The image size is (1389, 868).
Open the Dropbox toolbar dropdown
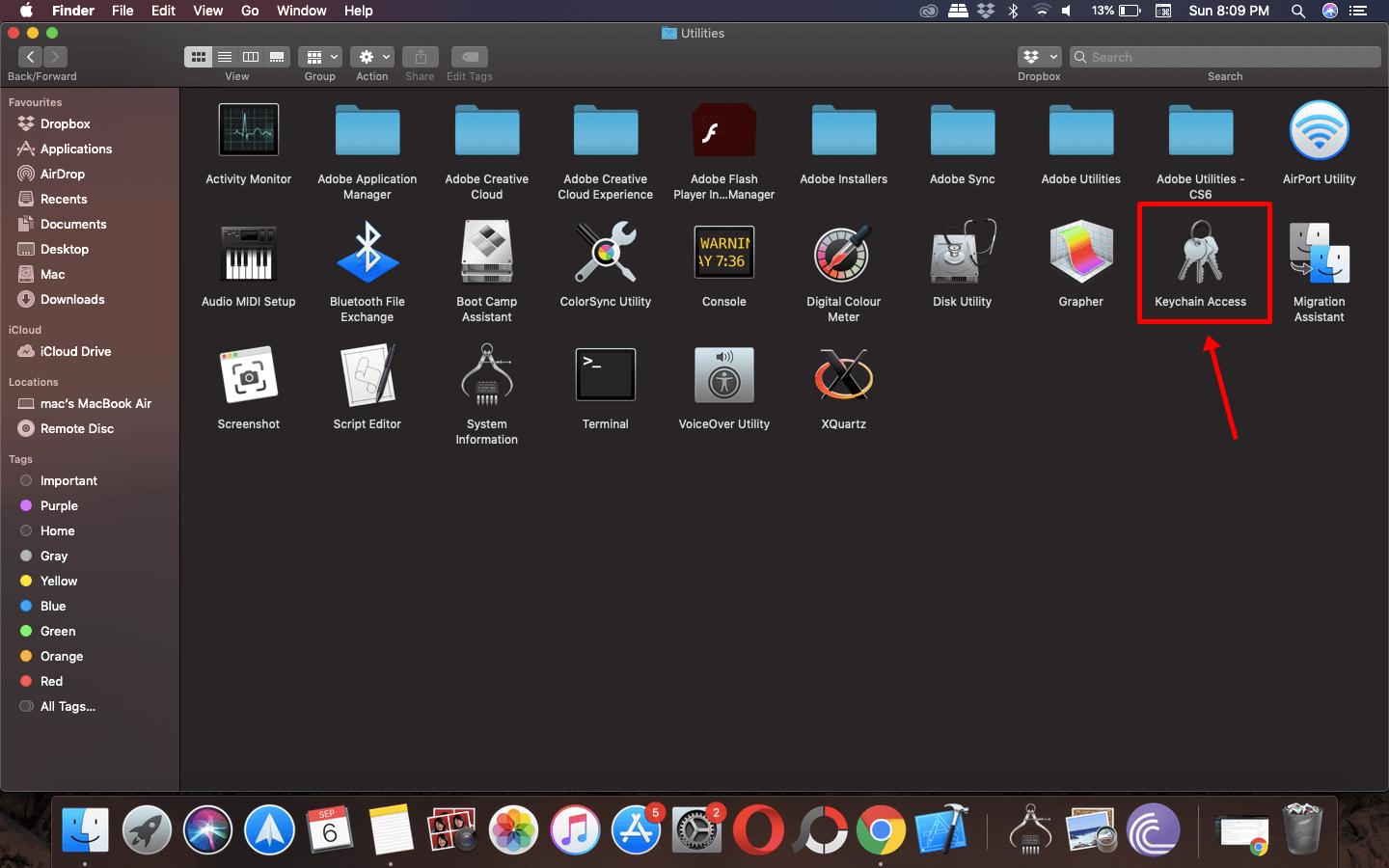tap(1039, 57)
